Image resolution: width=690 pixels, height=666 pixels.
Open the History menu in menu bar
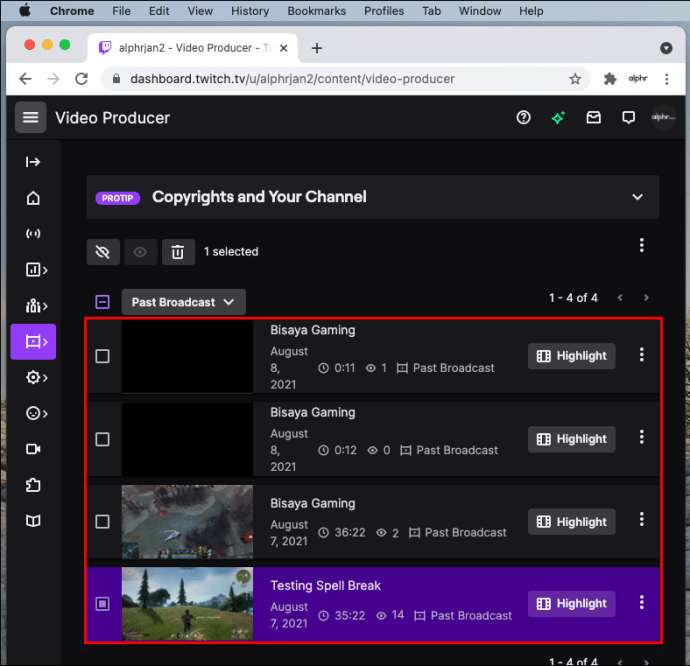tap(250, 11)
